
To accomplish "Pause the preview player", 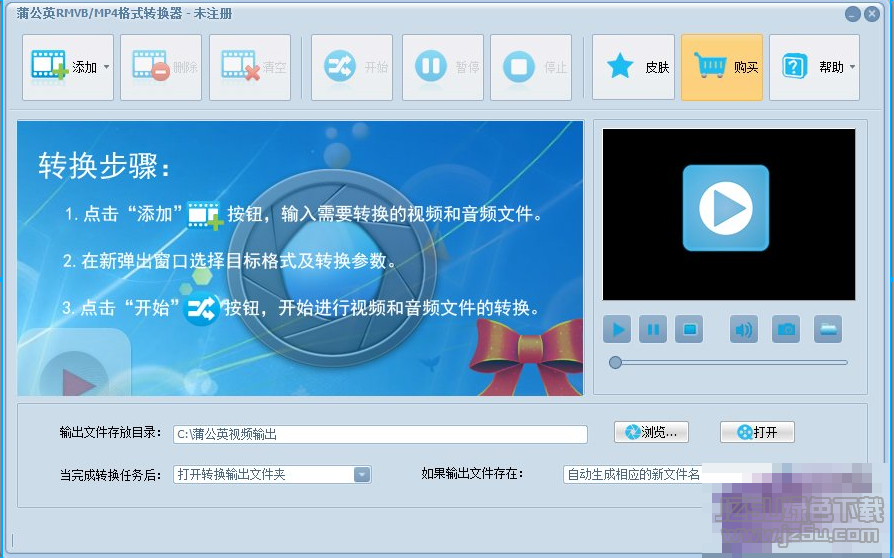I will tap(653, 329).
